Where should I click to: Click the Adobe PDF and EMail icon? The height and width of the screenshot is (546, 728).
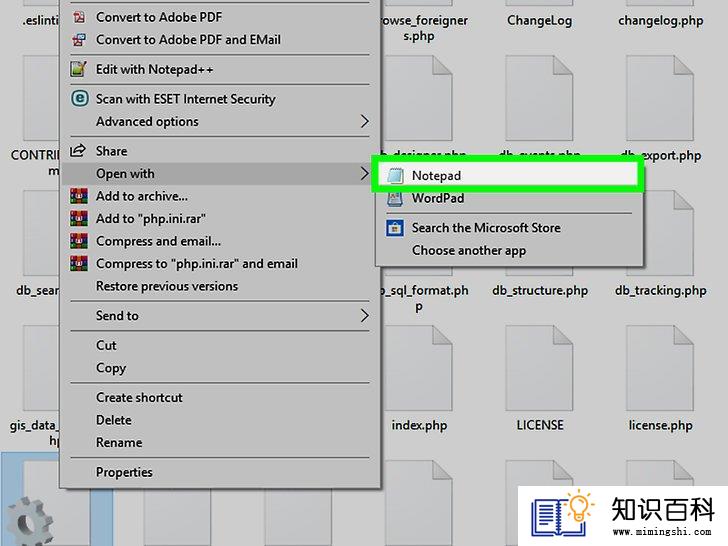pos(79,39)
